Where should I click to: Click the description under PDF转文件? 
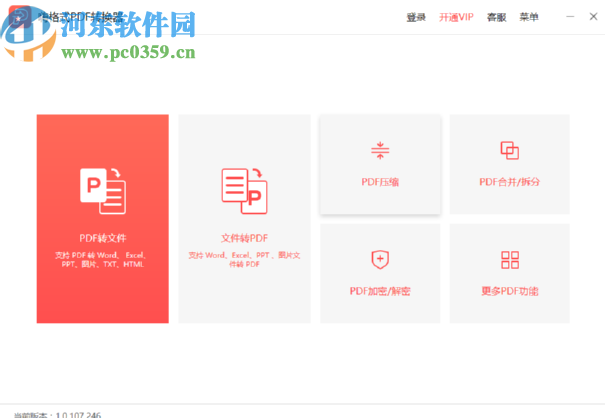[101, 260]
